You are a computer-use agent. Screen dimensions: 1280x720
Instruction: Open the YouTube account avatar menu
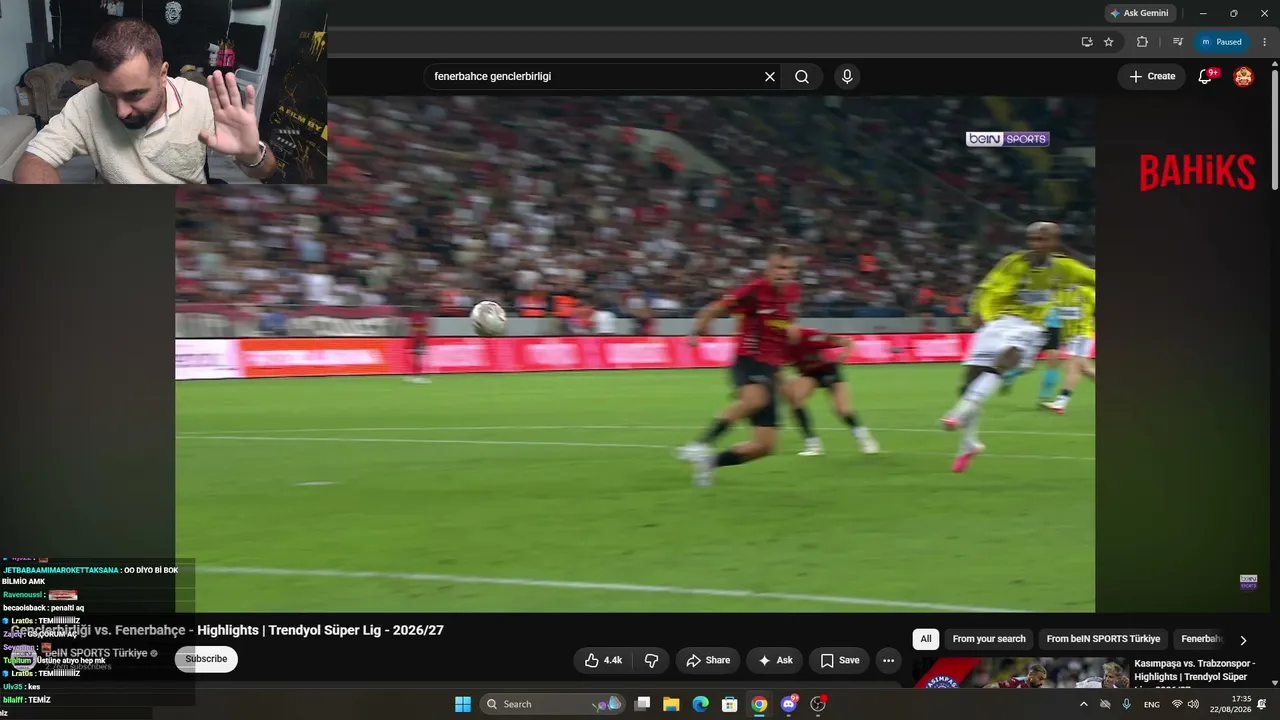coord(1243,77)
